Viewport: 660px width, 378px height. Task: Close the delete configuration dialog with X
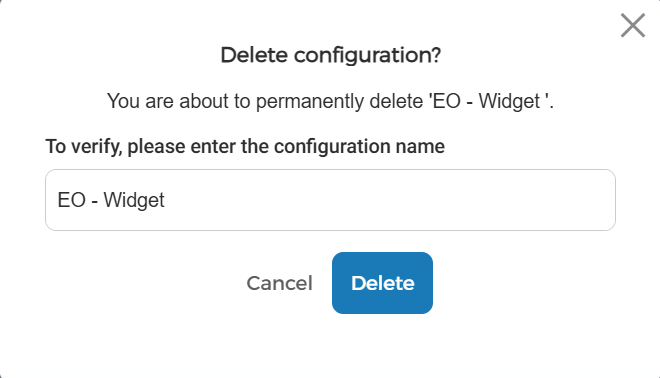point(633,25)
